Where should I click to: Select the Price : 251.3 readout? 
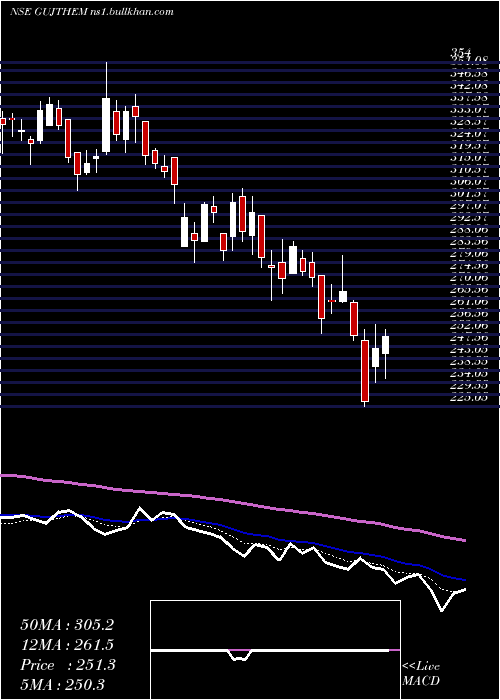[68, 665]
